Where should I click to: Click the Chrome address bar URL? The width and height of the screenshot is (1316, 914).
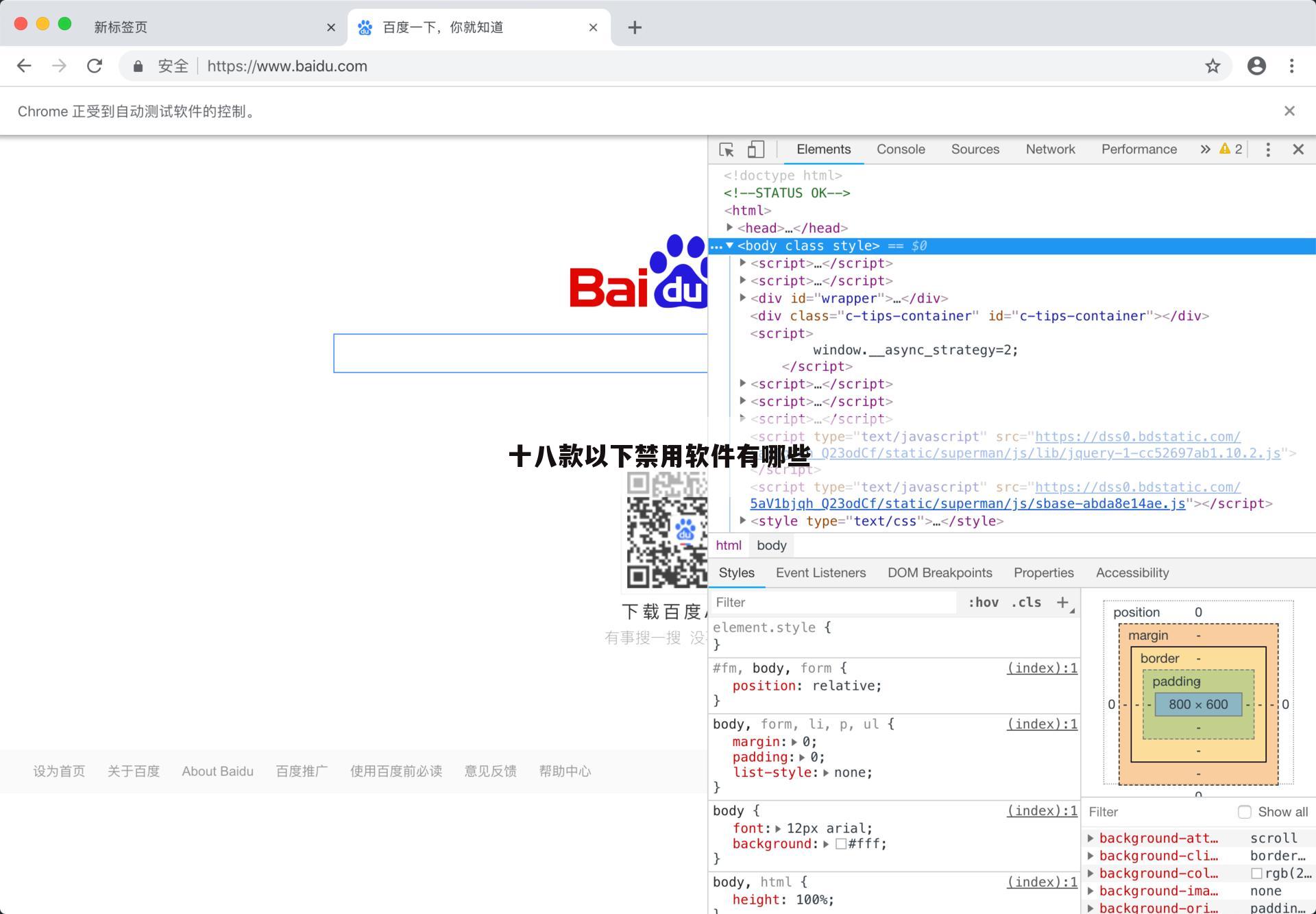[287, 66]
